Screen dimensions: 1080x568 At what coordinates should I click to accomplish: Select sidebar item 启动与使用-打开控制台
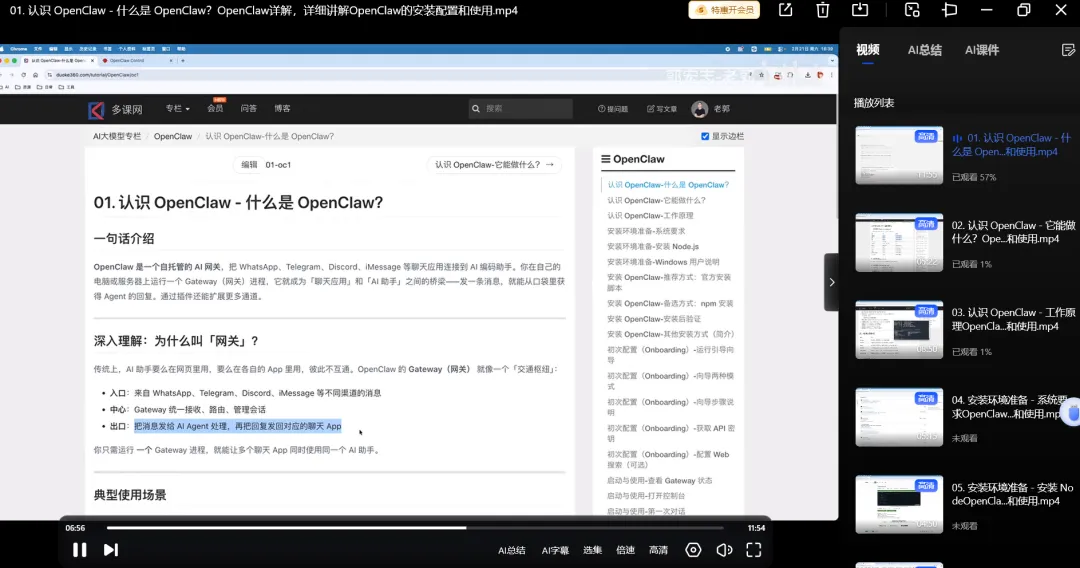tap(645, 496)
